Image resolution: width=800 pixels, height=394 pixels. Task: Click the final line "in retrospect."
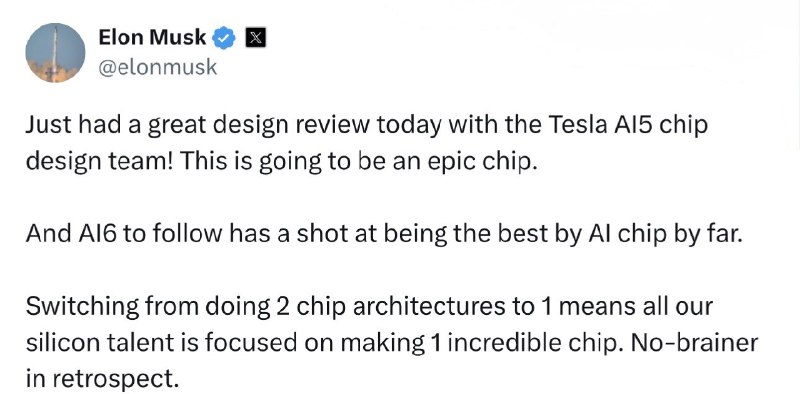(x=102, y=379)
